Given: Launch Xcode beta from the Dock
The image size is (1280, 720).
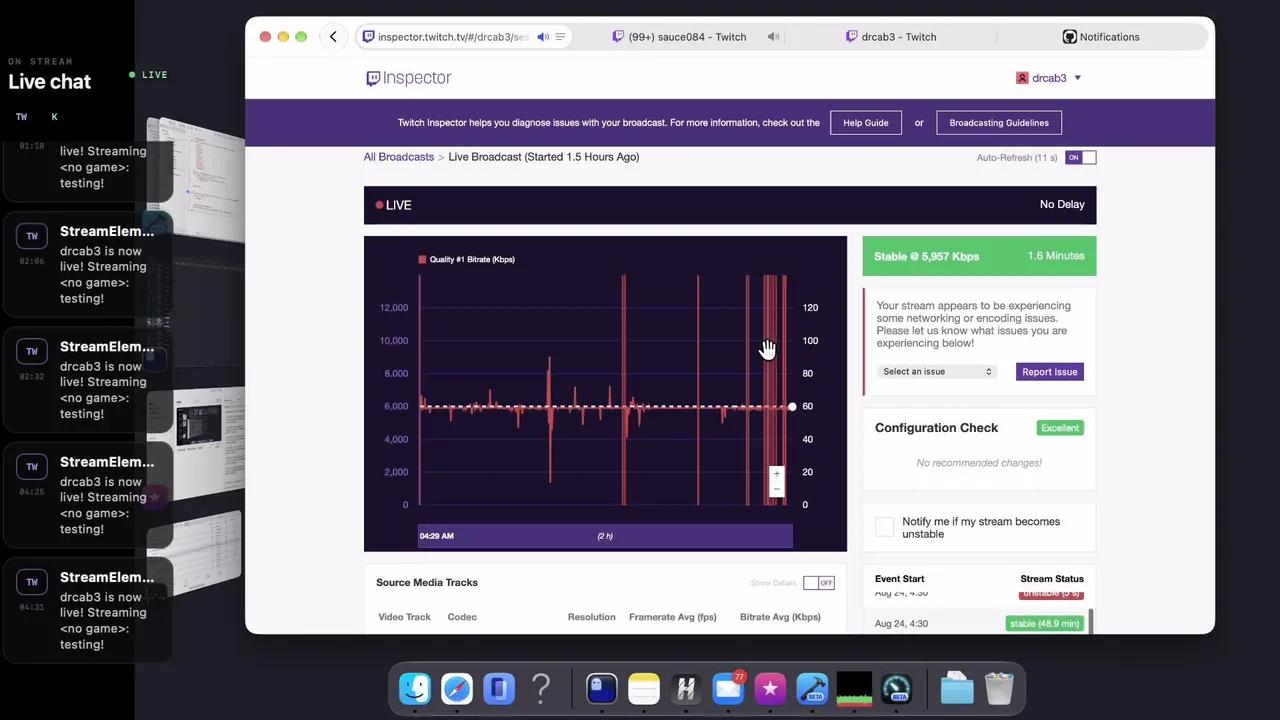Looking at the screenshot, I should 812,688.
